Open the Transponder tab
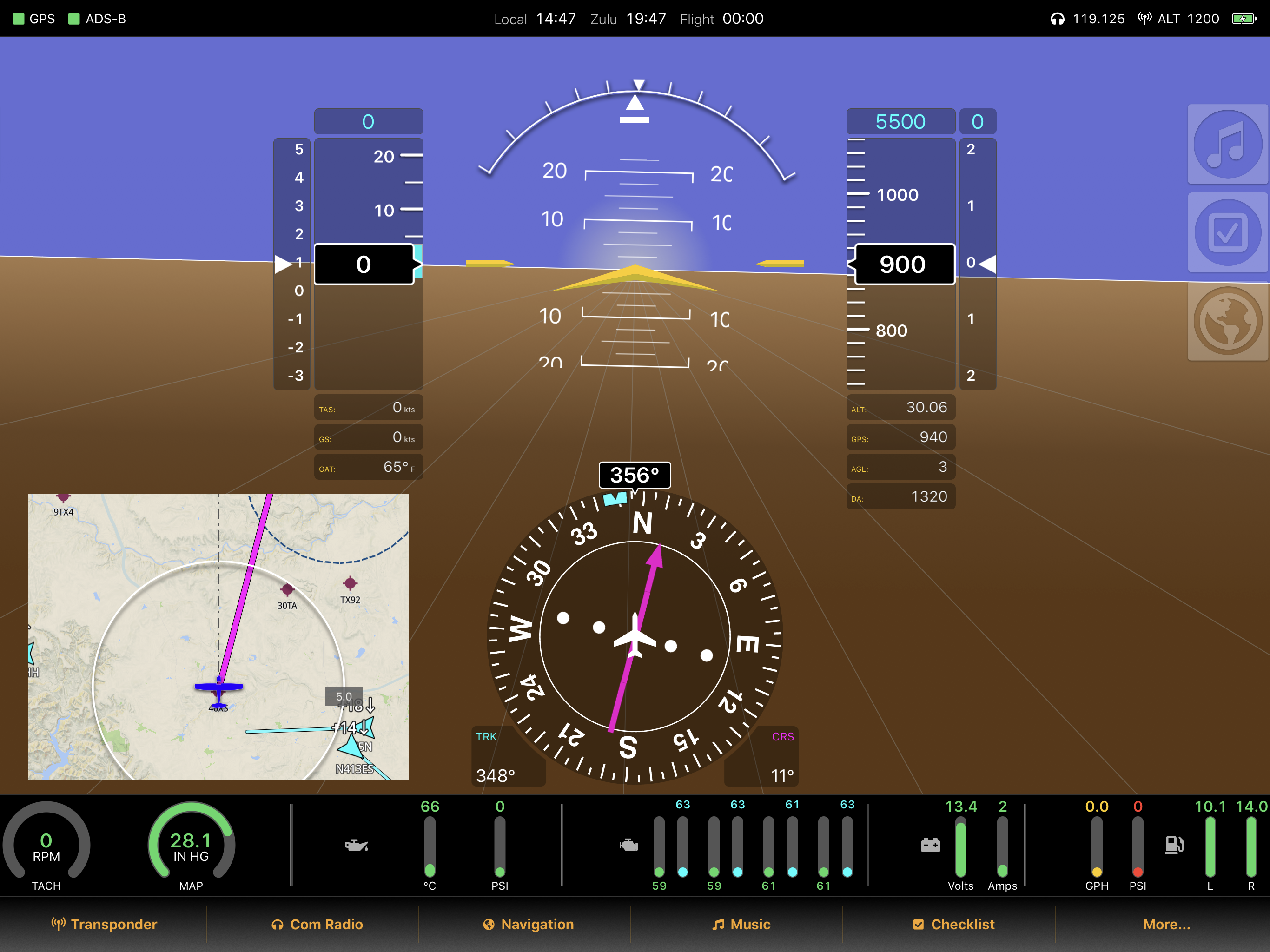 (x=105, y=924)
